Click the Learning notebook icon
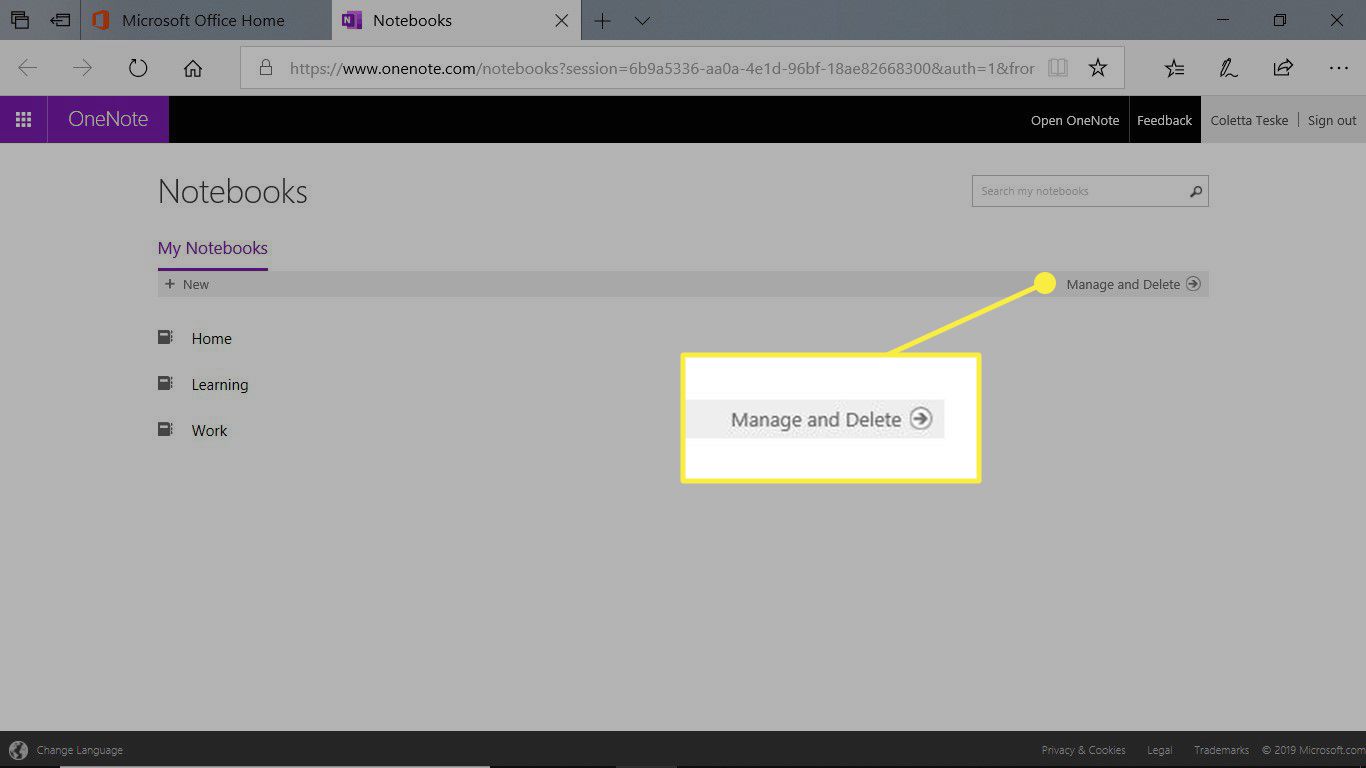1366x768 pixels. click(x=165, y=384)
